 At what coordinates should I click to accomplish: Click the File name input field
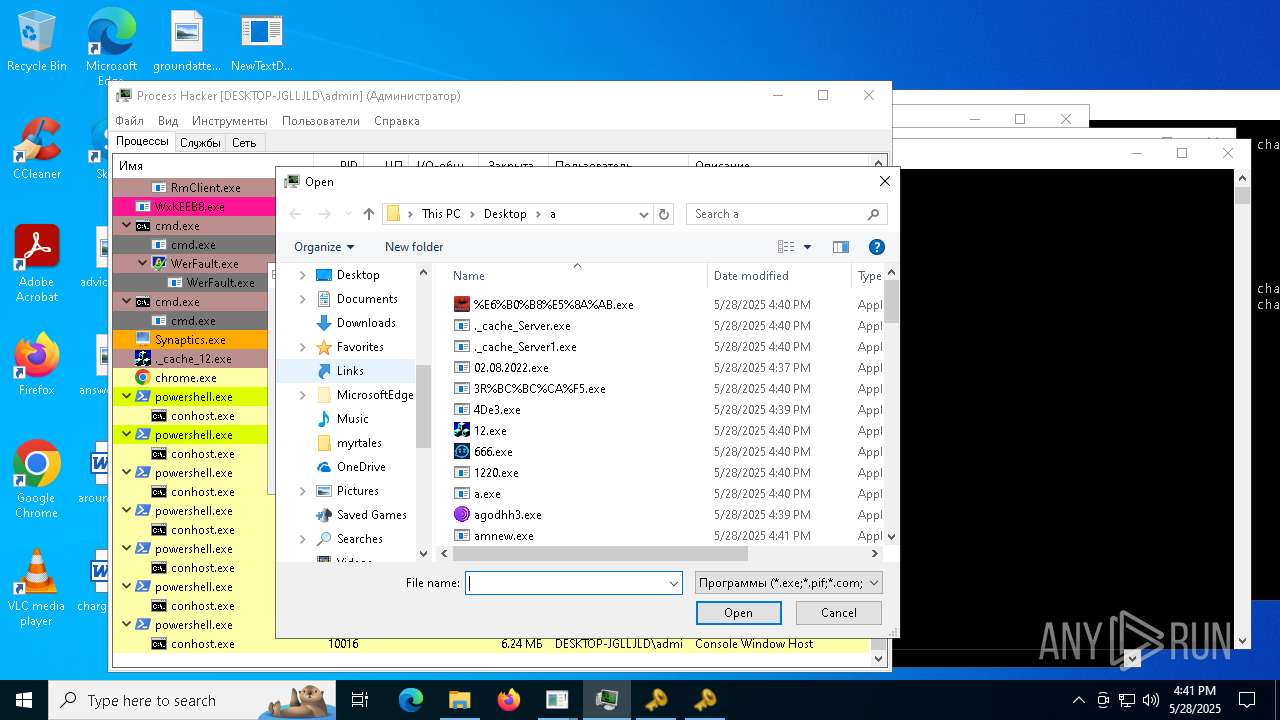(566, 583)
